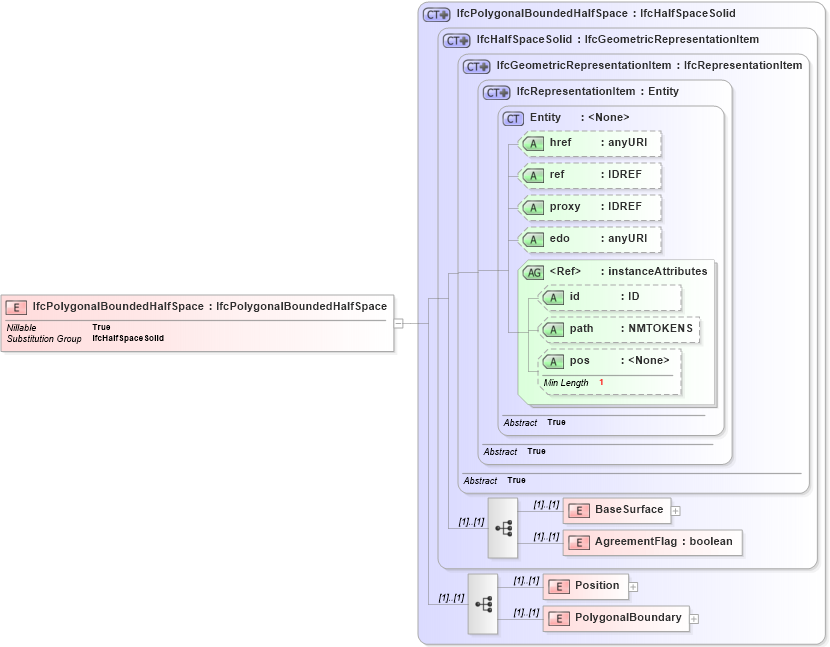Expand the PolygonalBoundary element via its plus box
The image size is (830, 647).
[692, 618]
